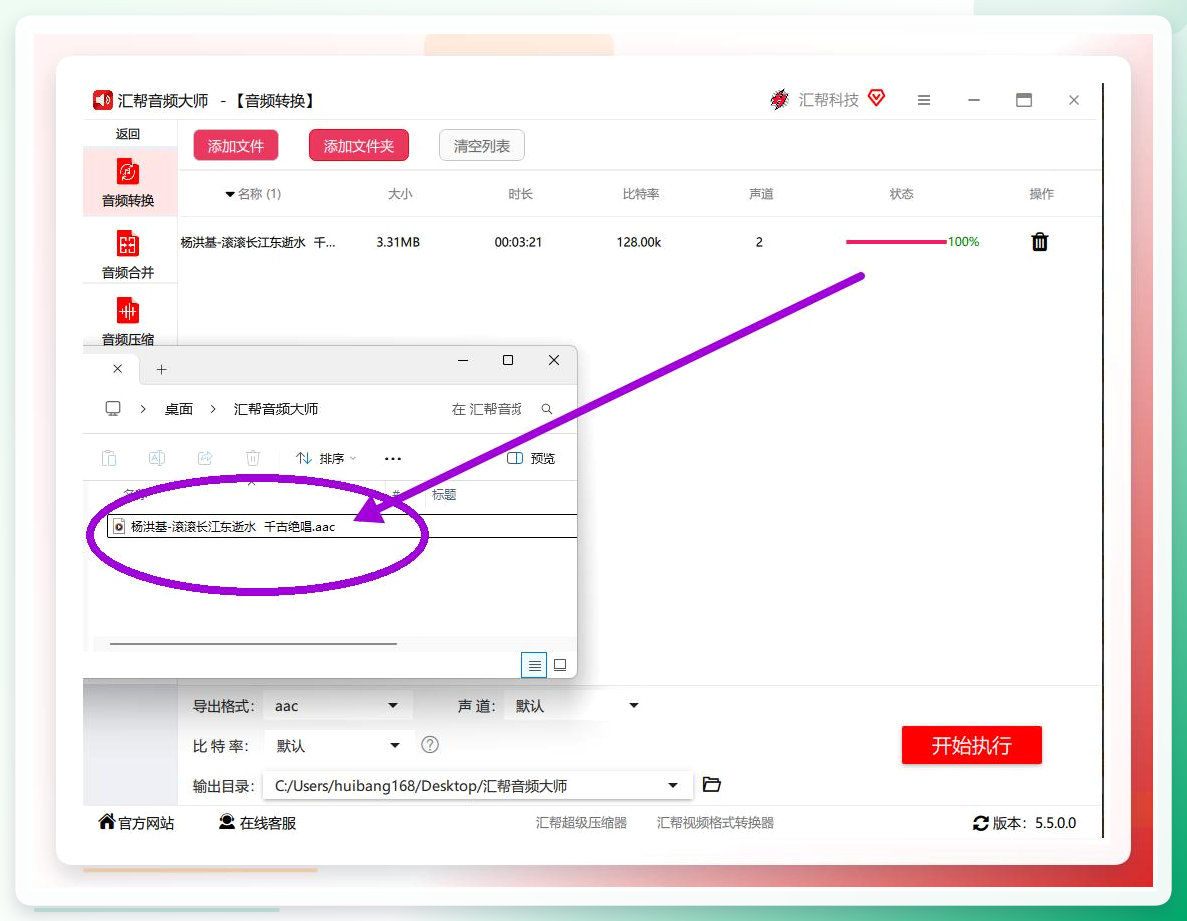Click the Explorer search magnifier icon
This screenshot has width=1187, height=921.
click(547, 409)
